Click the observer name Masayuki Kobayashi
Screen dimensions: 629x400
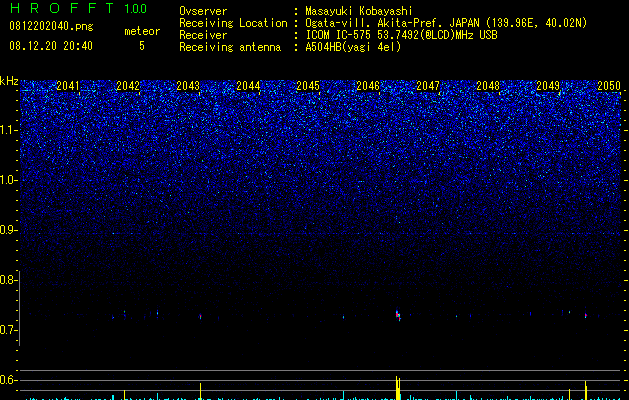coord(359,11)
